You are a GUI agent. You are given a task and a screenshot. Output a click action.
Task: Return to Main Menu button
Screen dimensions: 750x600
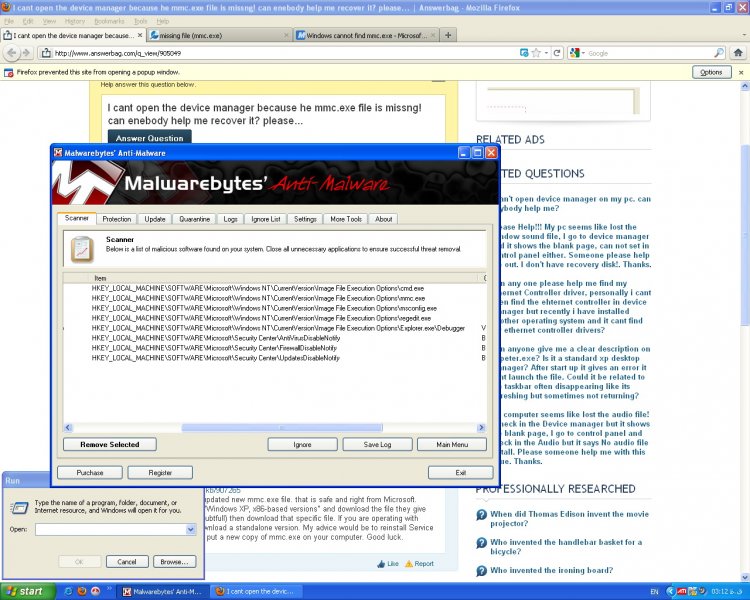pos(452,444)
